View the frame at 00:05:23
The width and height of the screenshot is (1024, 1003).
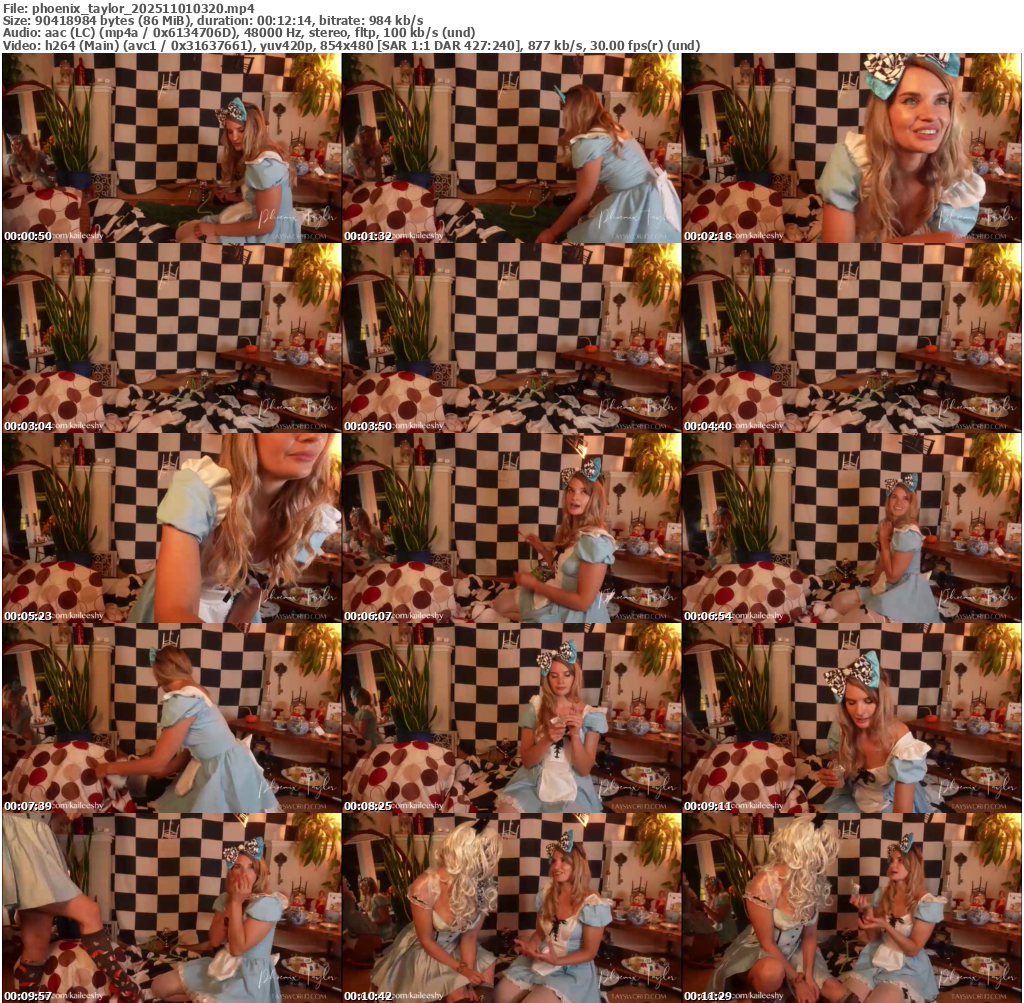point(172,528)
